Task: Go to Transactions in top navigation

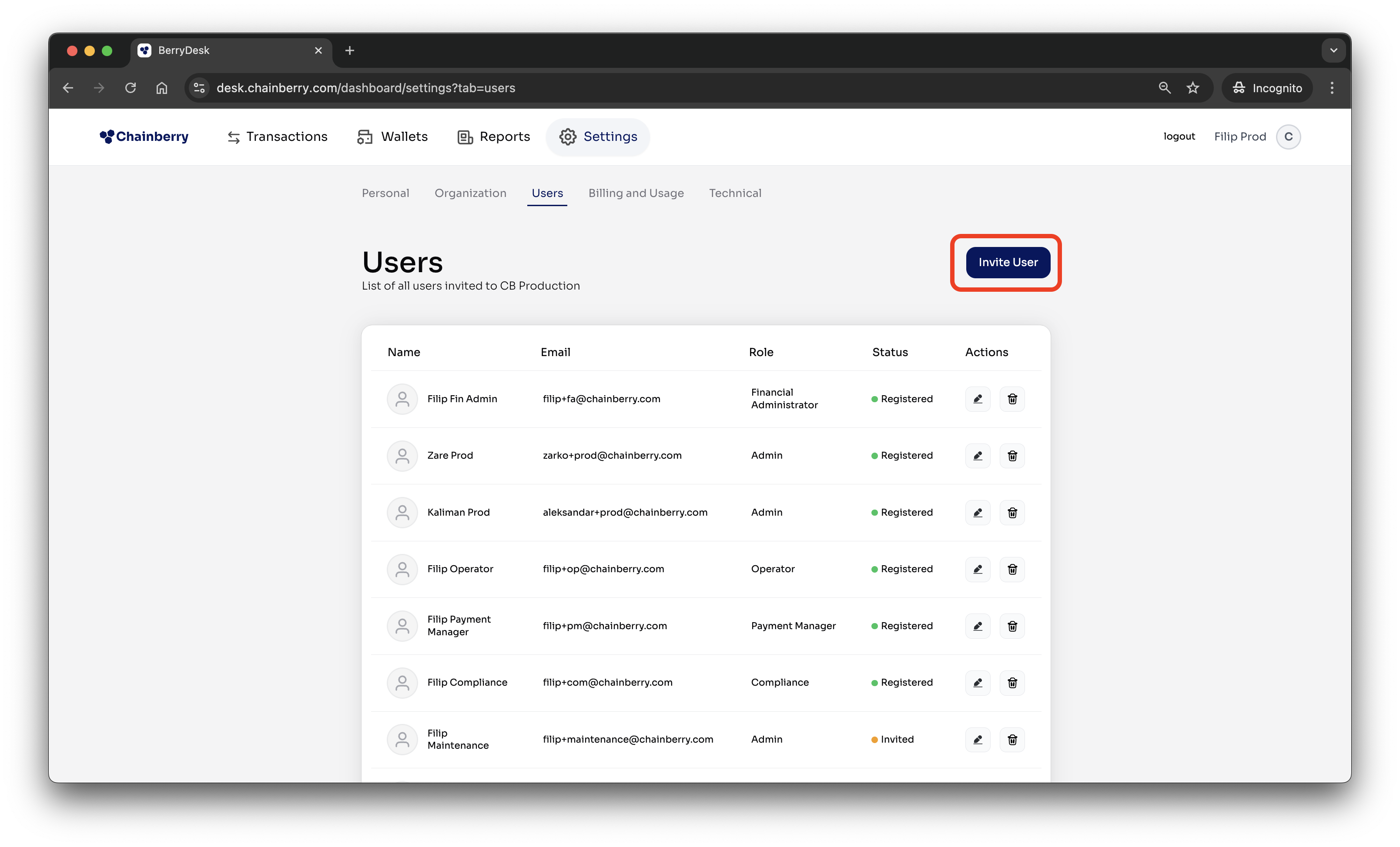Action: tap(277, 137)
